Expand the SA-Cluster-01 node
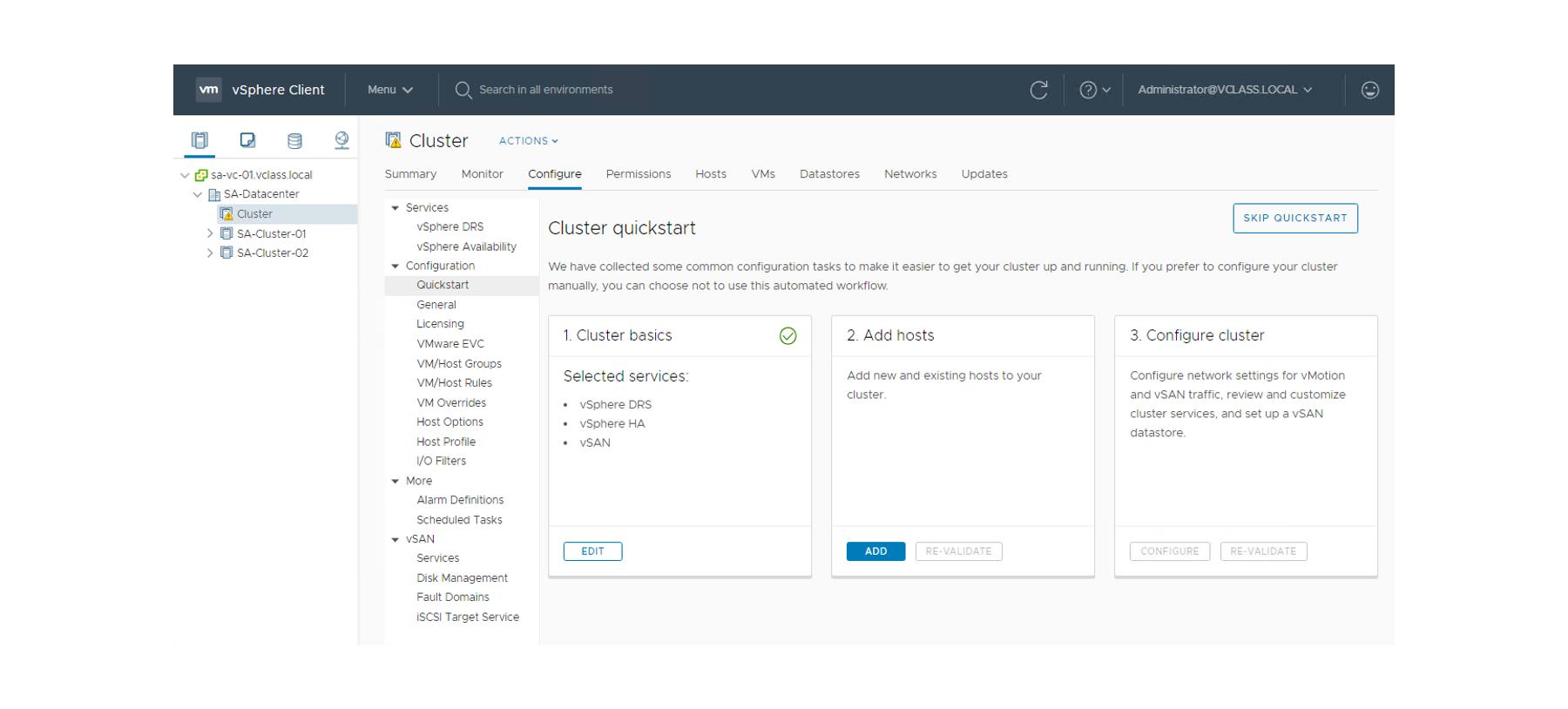Screen dimensions: 1568x709 pyautogui.click(x=210, y=233)
